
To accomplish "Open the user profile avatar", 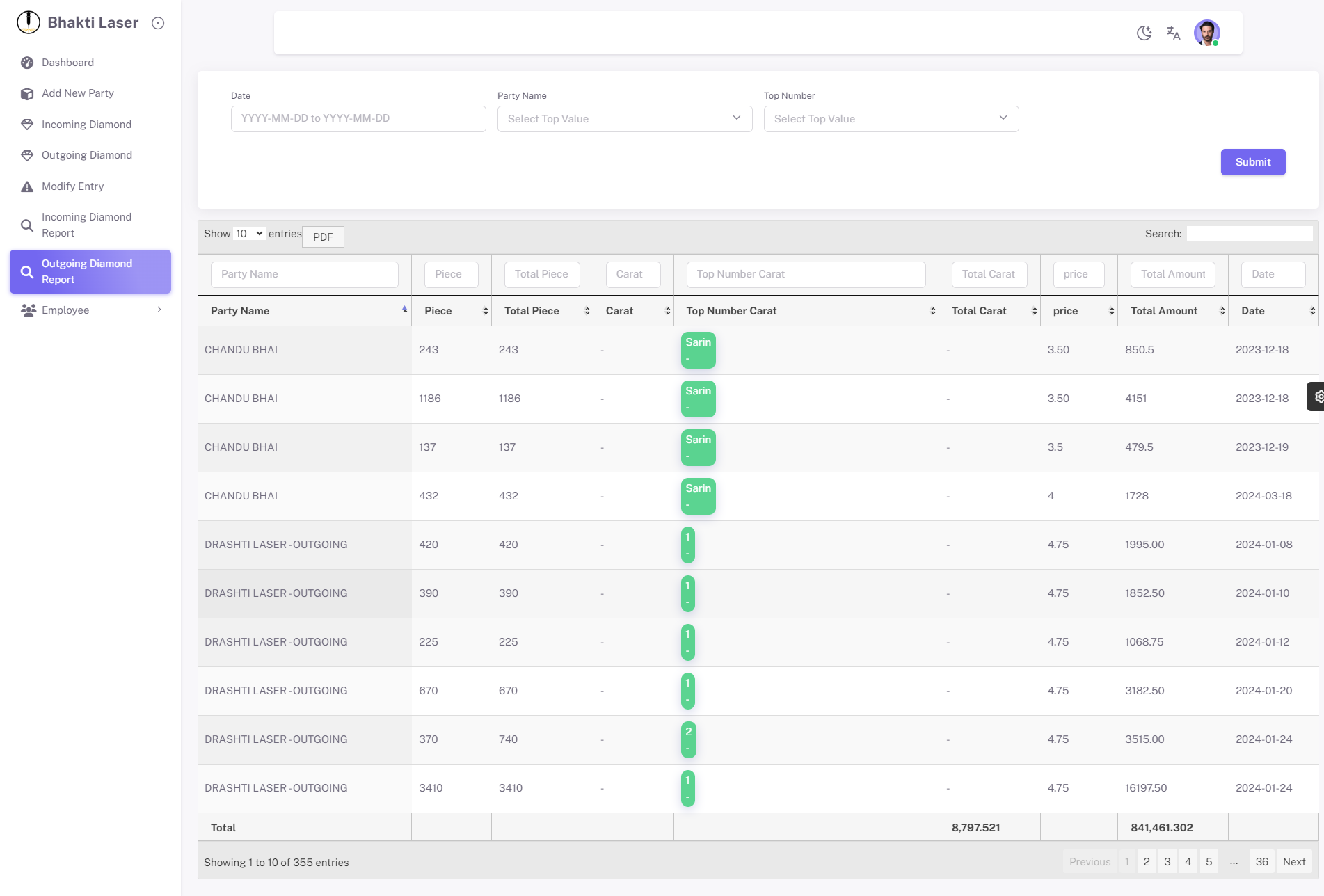I will 1206,33.
